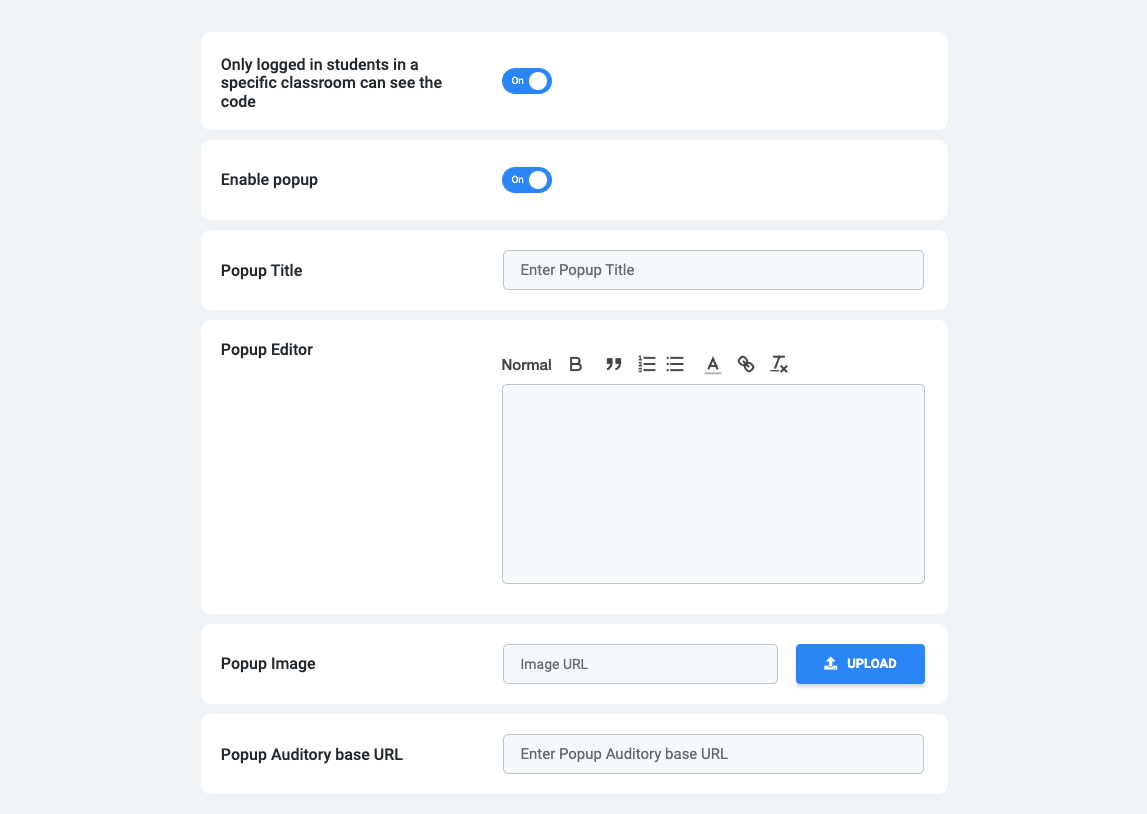Click the upload arrow icon
Screen dimensions: 1147x814
pos(830,664)
